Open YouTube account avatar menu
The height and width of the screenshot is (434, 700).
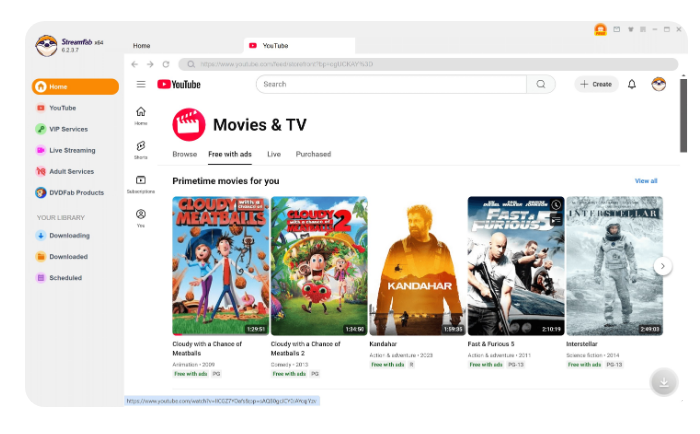658,84
